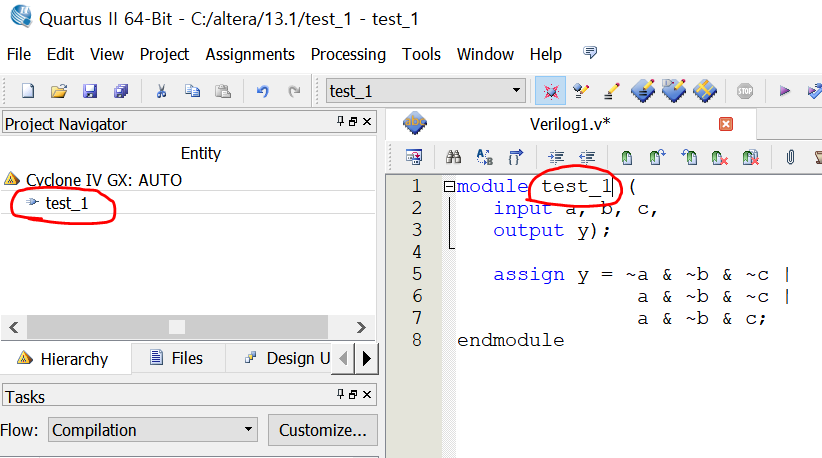Paste with the clipboard icon

[223, 91]
